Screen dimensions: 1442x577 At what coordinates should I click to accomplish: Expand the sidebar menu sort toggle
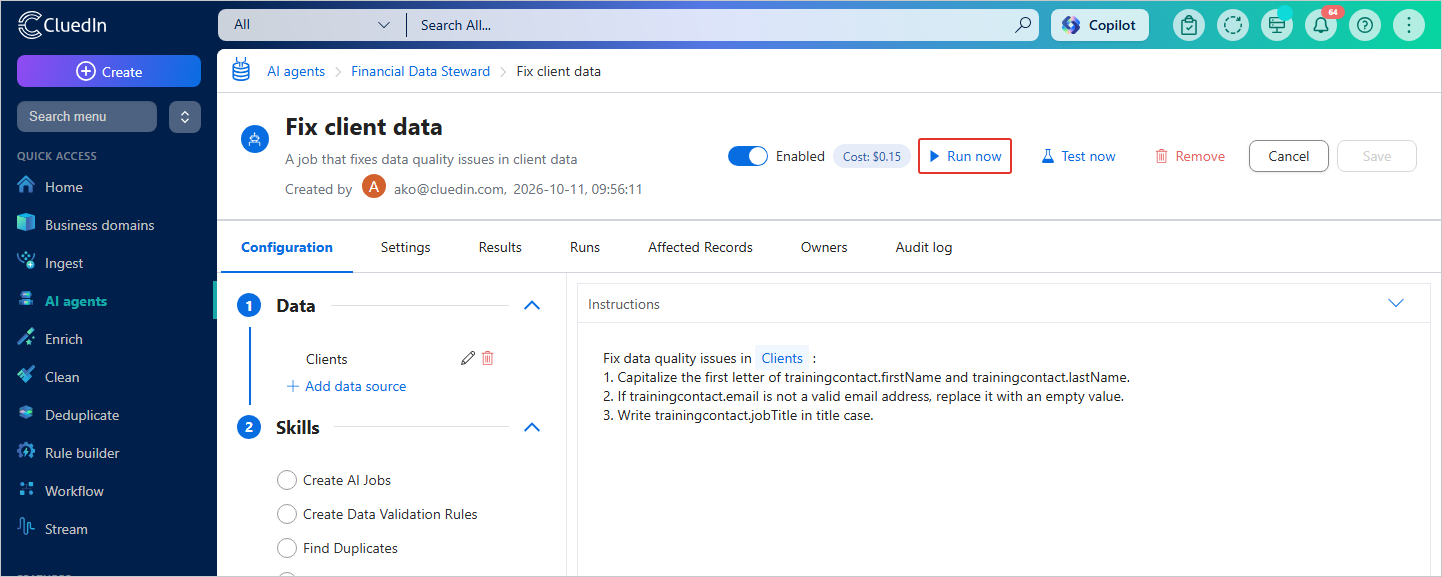pyautogui.click(x=185, y=116)
